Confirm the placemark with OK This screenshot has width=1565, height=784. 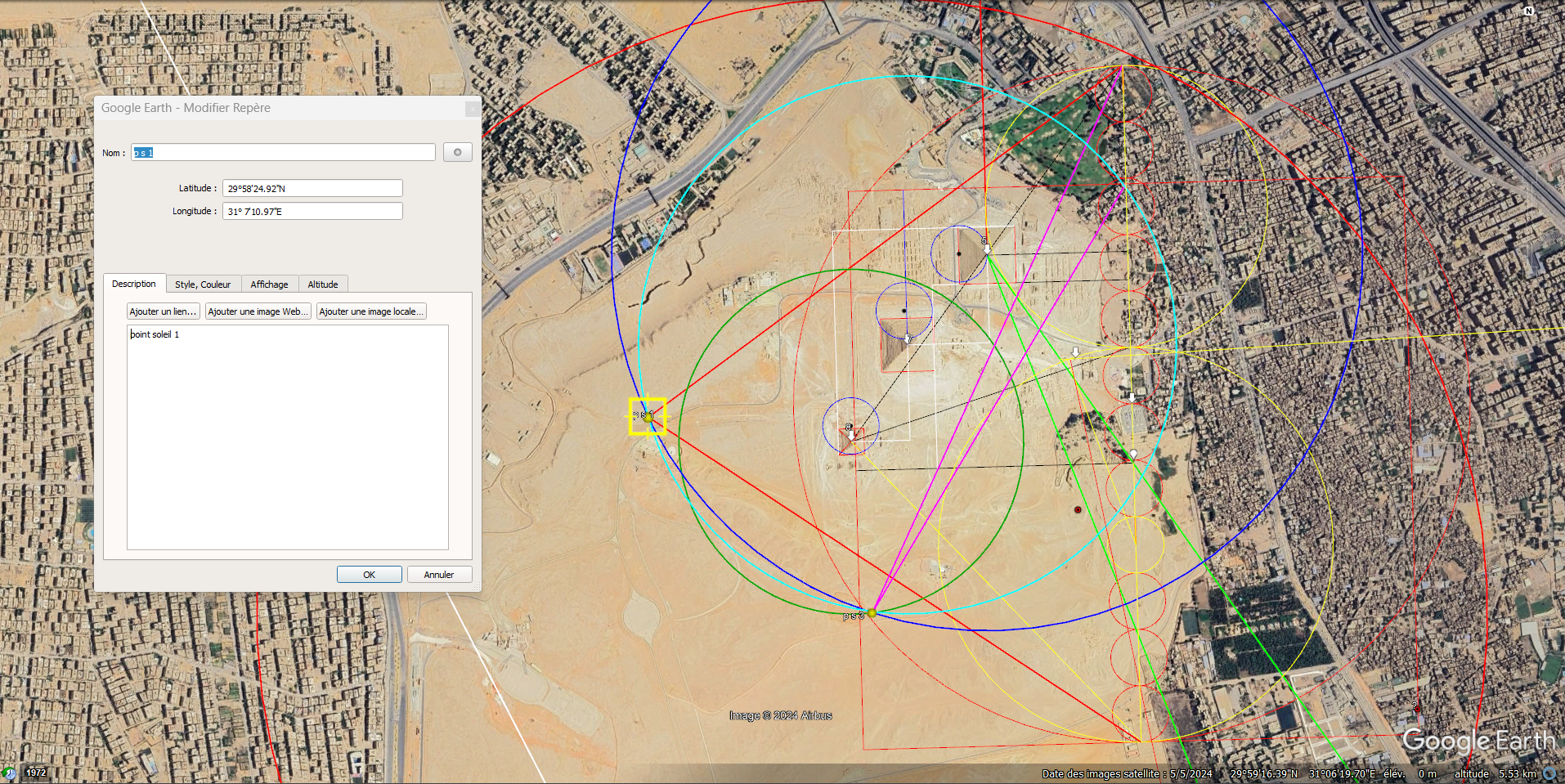[x=370, y=575]
